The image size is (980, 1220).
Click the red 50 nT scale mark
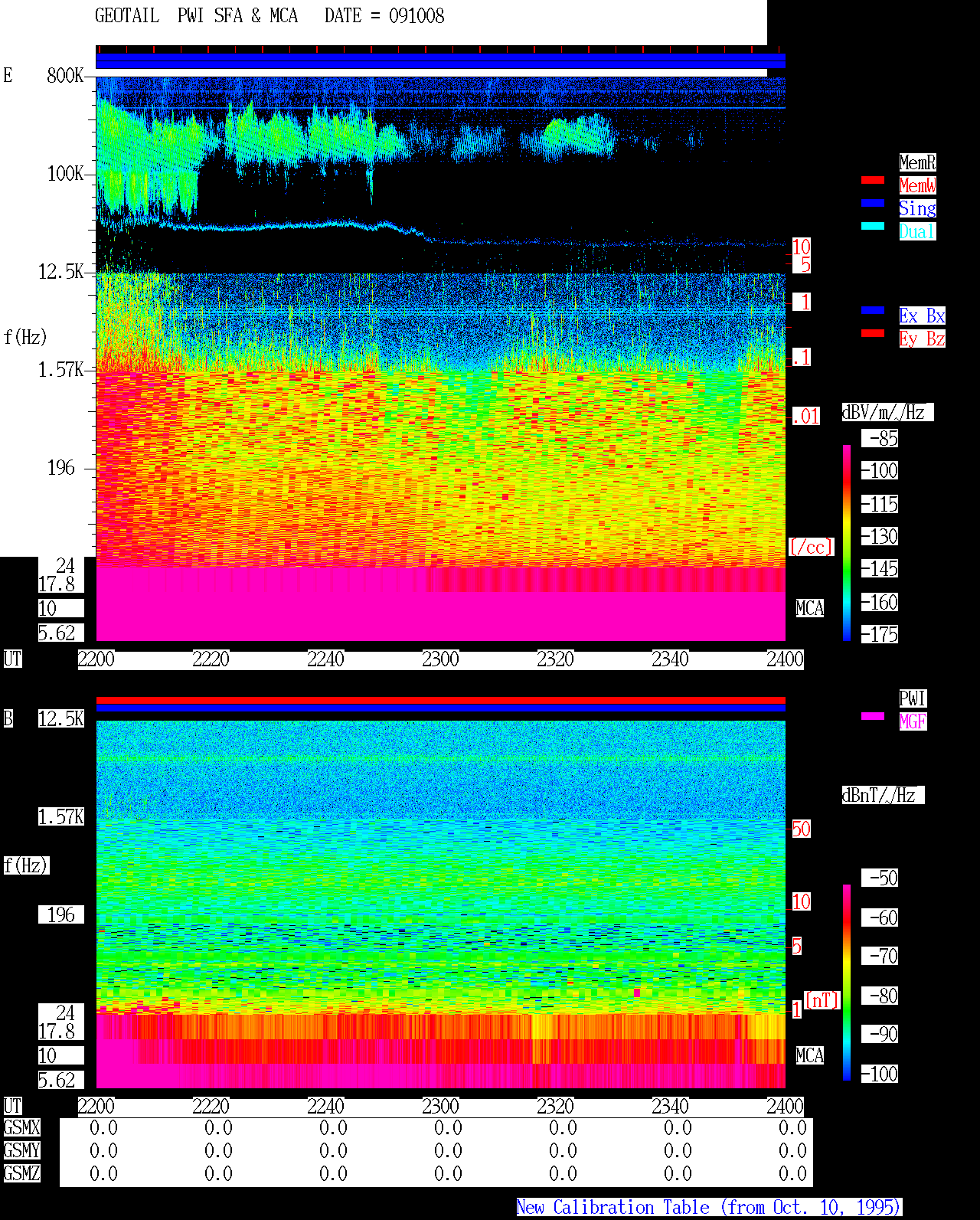pyautogui.click(x=801, y=829)
